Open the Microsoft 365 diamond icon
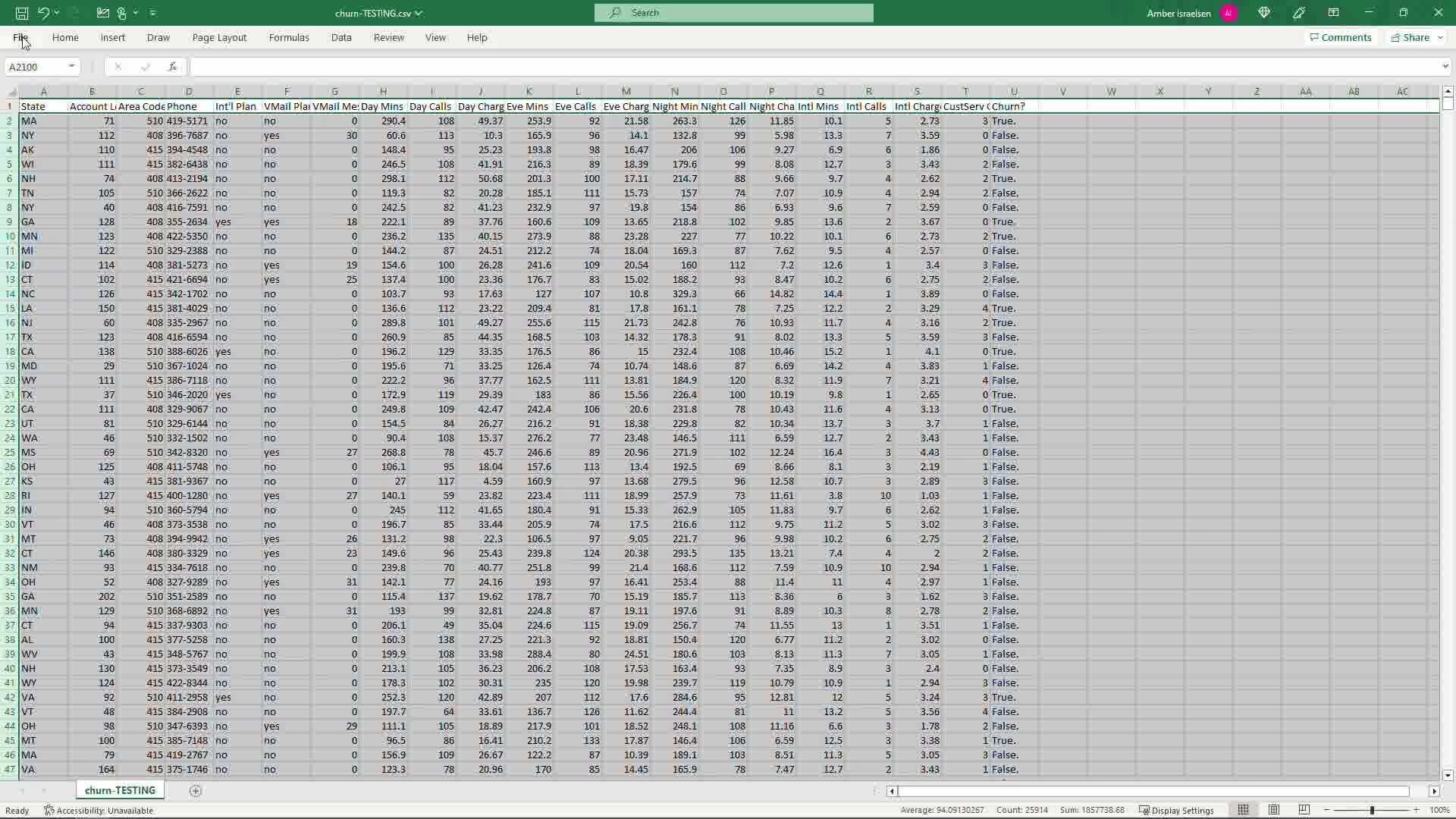The height and width of the screenshot is (819, 1456). (x=1264, y=13)
